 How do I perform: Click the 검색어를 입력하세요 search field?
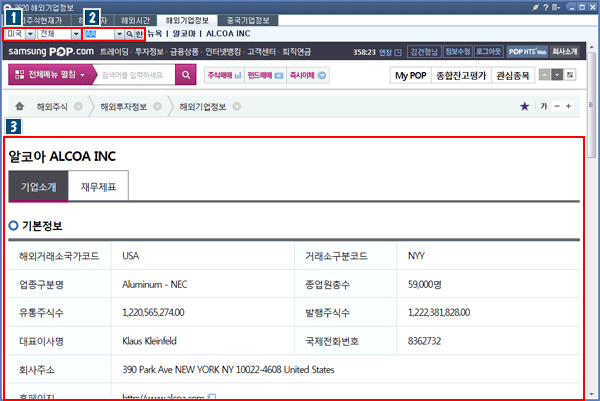click(x=134, y=75)
